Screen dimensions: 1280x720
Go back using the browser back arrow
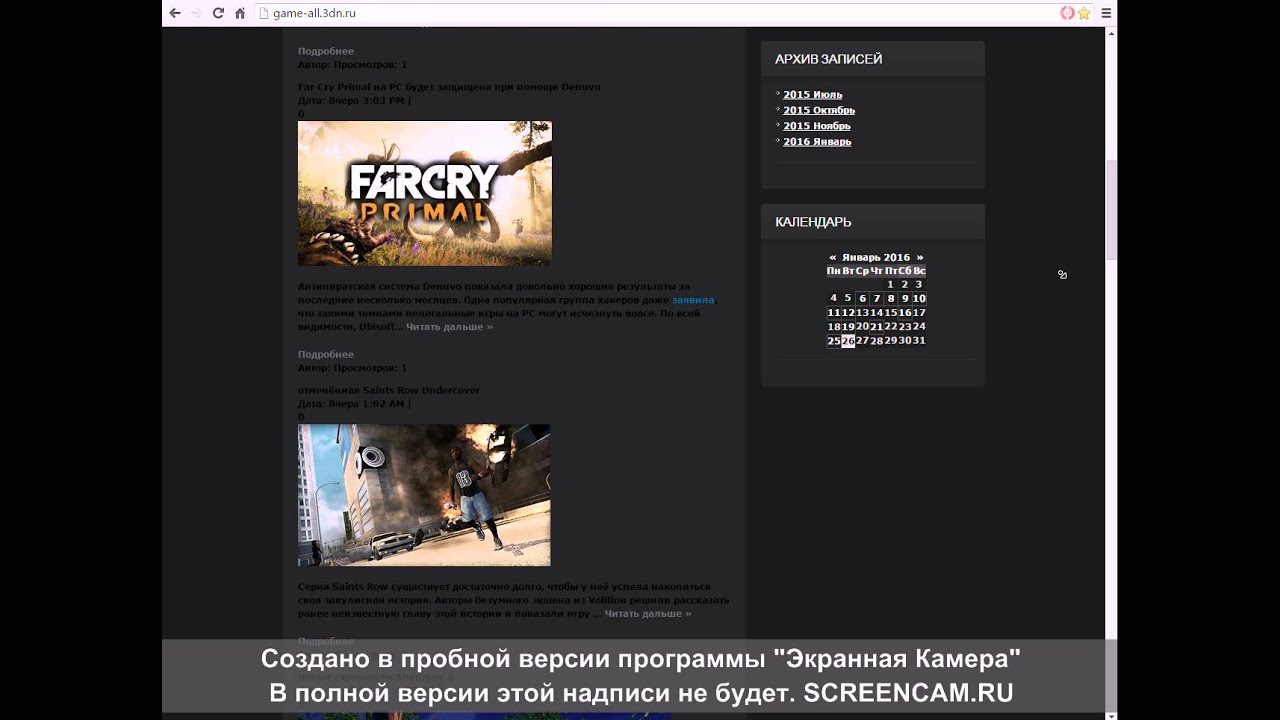pos(175,13)
